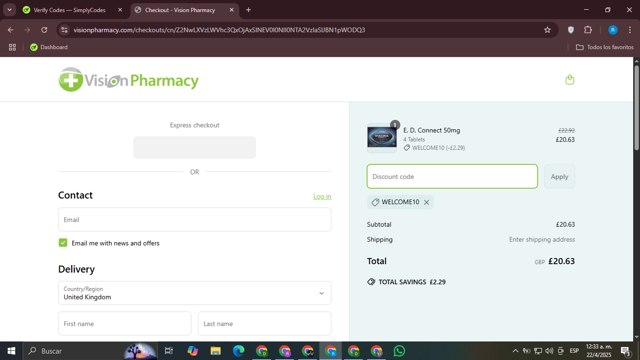
Task: Toggle Email me with news and offers
Action: click(63, 243)
